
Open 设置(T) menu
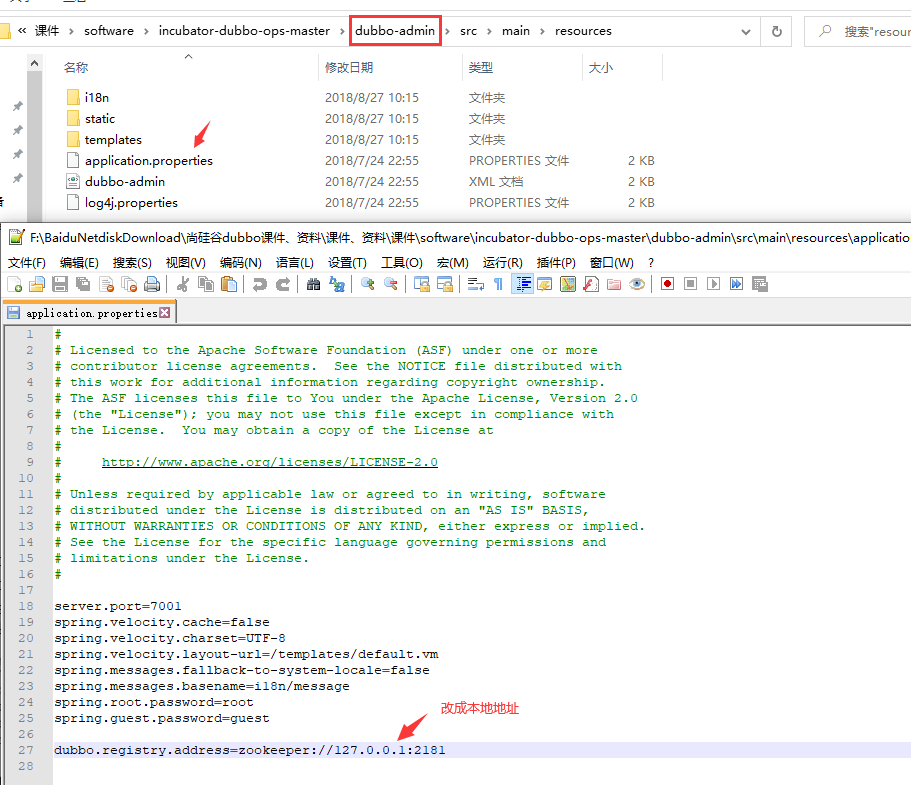coord(347,263)
